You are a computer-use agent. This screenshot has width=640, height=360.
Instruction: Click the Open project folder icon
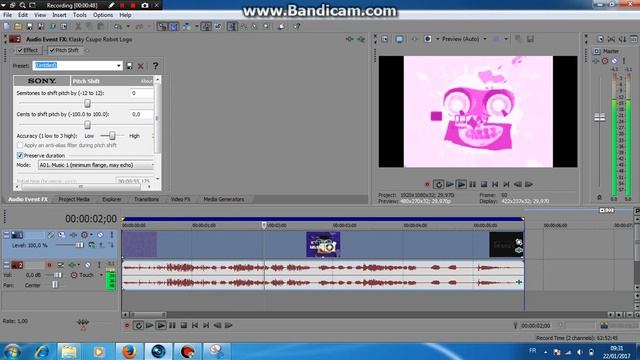point(18,27)
